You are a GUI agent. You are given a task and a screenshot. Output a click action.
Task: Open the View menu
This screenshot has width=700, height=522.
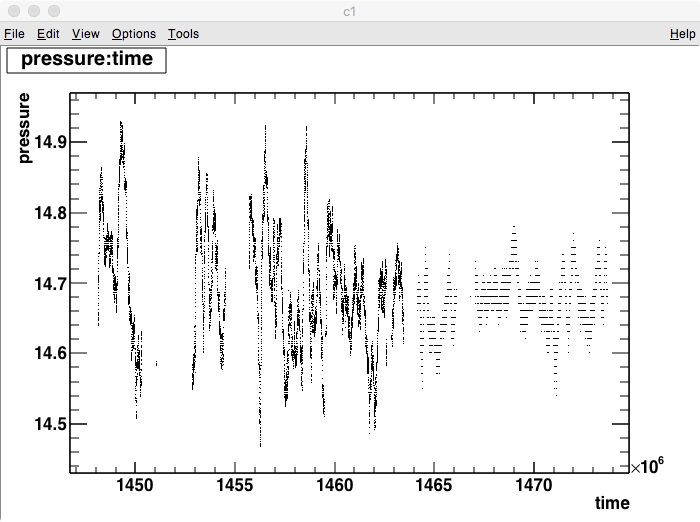coord(86,34)
